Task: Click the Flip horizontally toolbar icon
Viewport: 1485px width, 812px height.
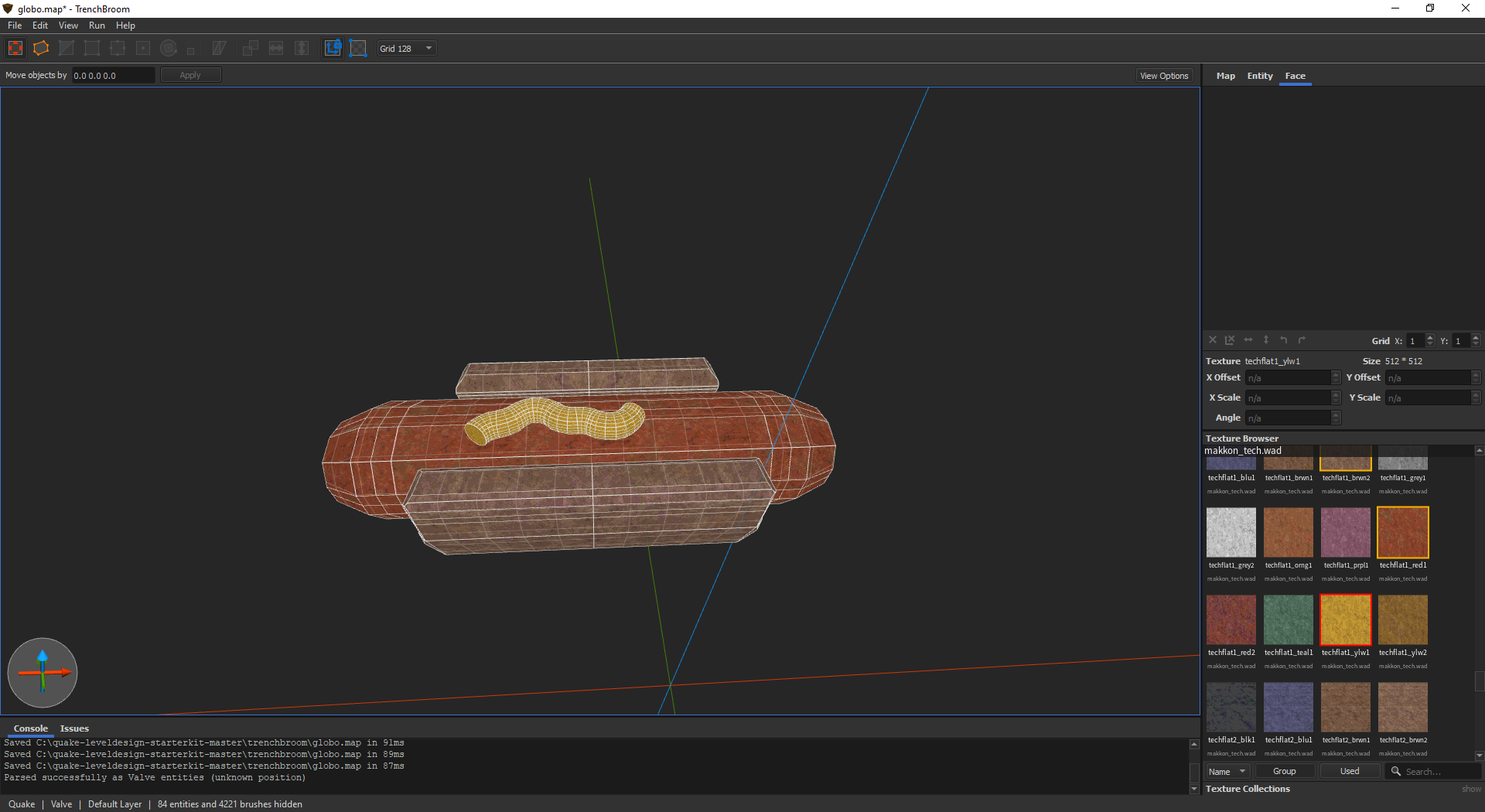Action: tap(276, 48)
